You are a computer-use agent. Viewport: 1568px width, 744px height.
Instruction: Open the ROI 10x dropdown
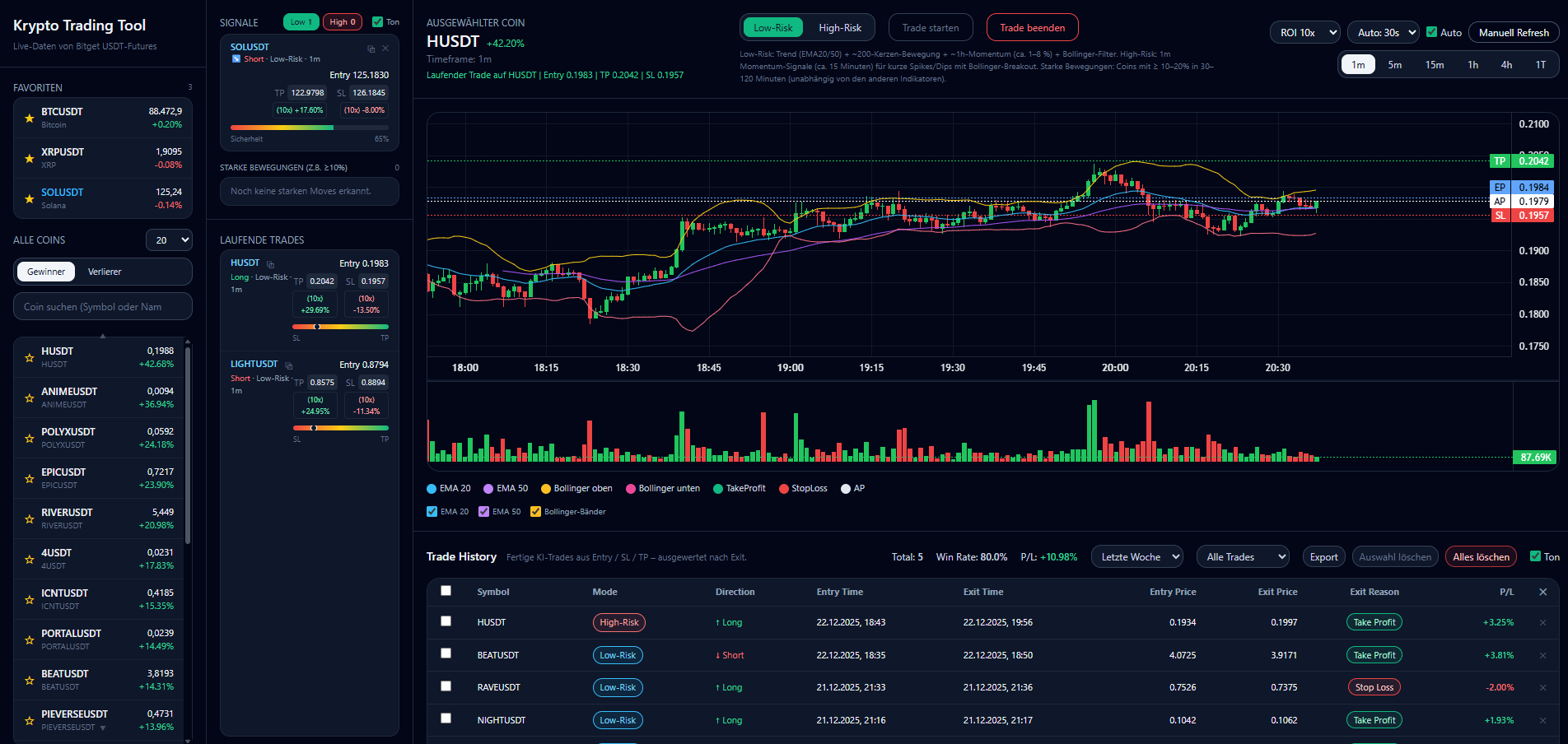pos(1304,33)
